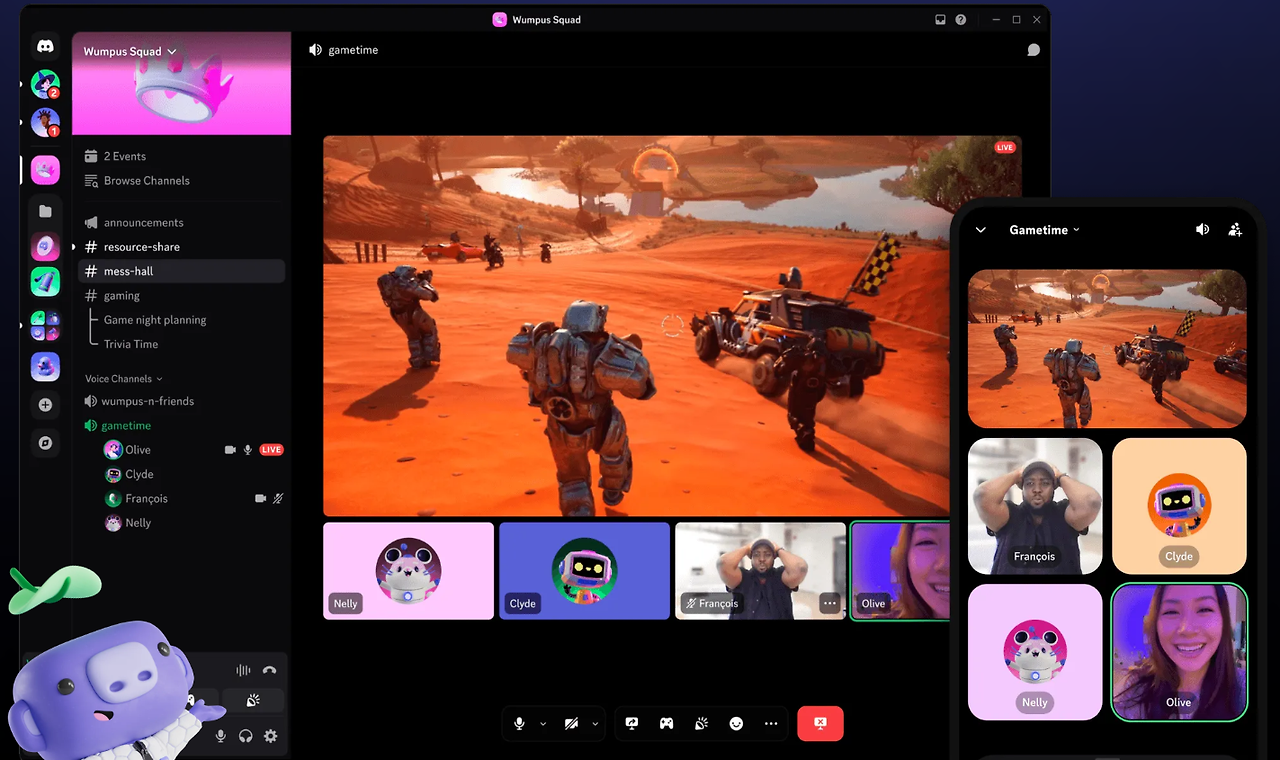This screenshot has height=760, width=1280.
Task: Click the wizard avatar with 2 notifications
Action: click(45, 84)
